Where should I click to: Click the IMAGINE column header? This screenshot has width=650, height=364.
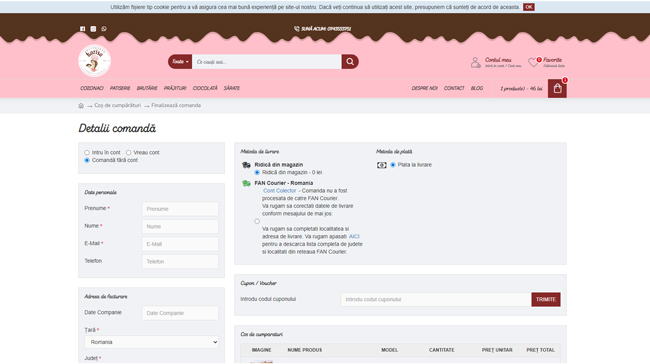(x=261, y=350)
